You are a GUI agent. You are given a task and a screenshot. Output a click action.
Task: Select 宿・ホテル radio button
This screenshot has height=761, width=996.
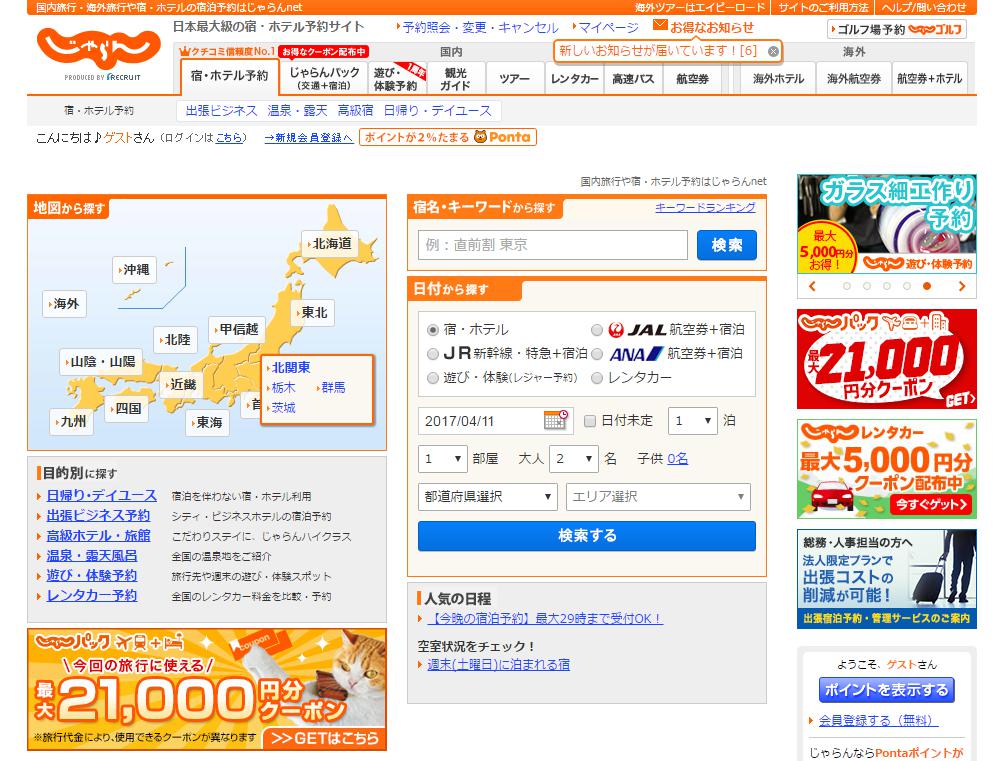[433, 330]
